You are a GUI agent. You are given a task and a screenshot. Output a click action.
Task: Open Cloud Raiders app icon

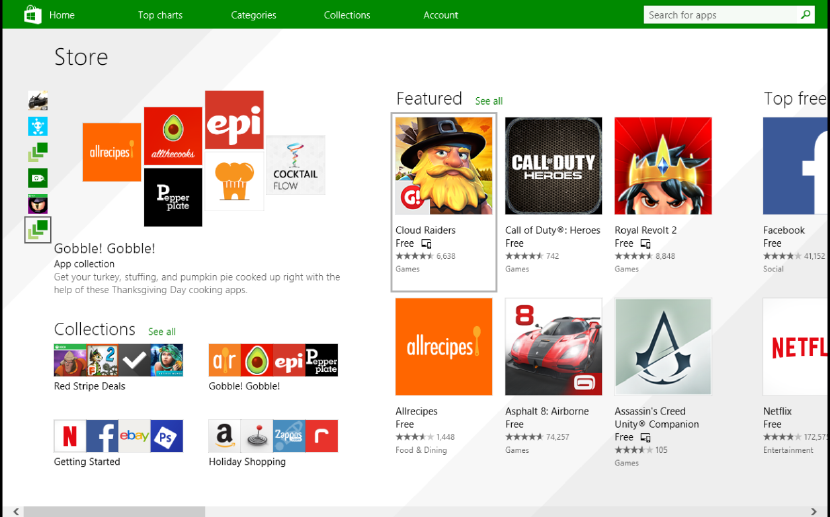[444, 166]
